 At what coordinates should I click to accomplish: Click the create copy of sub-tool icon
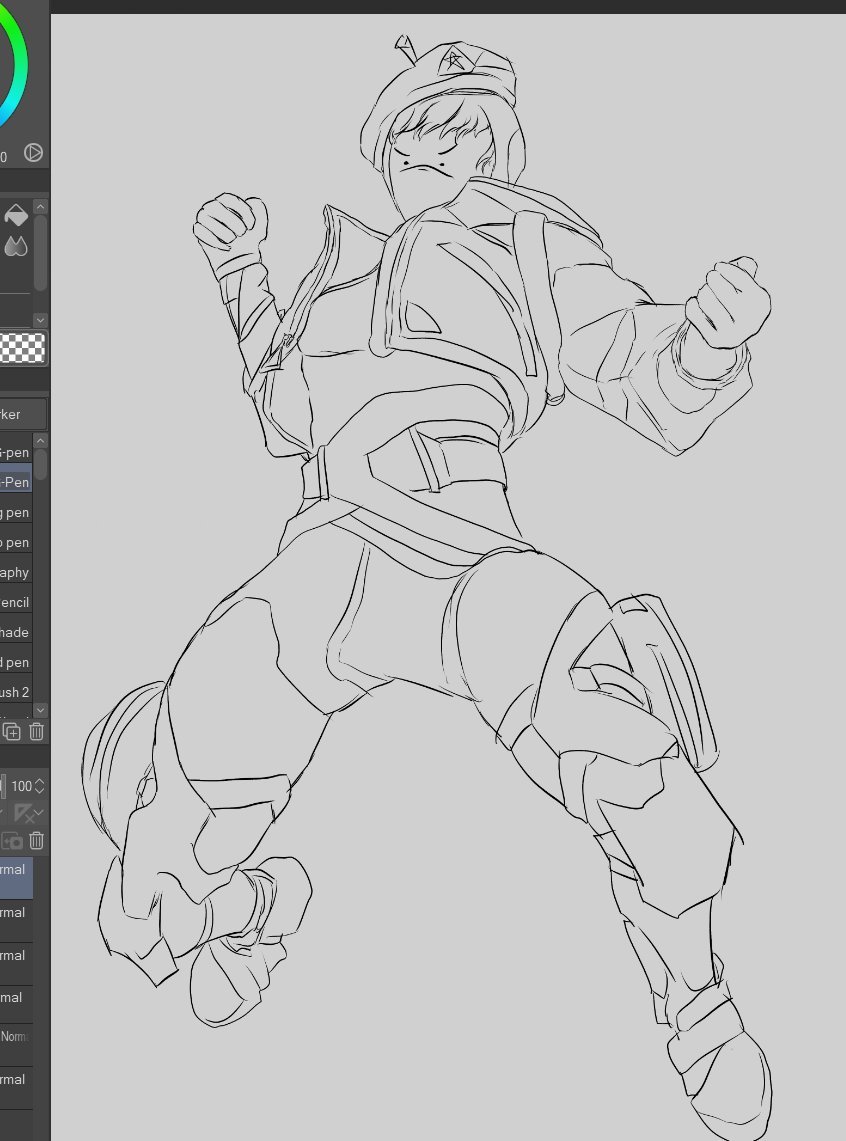pyautogui.click(x=13, y=731)
